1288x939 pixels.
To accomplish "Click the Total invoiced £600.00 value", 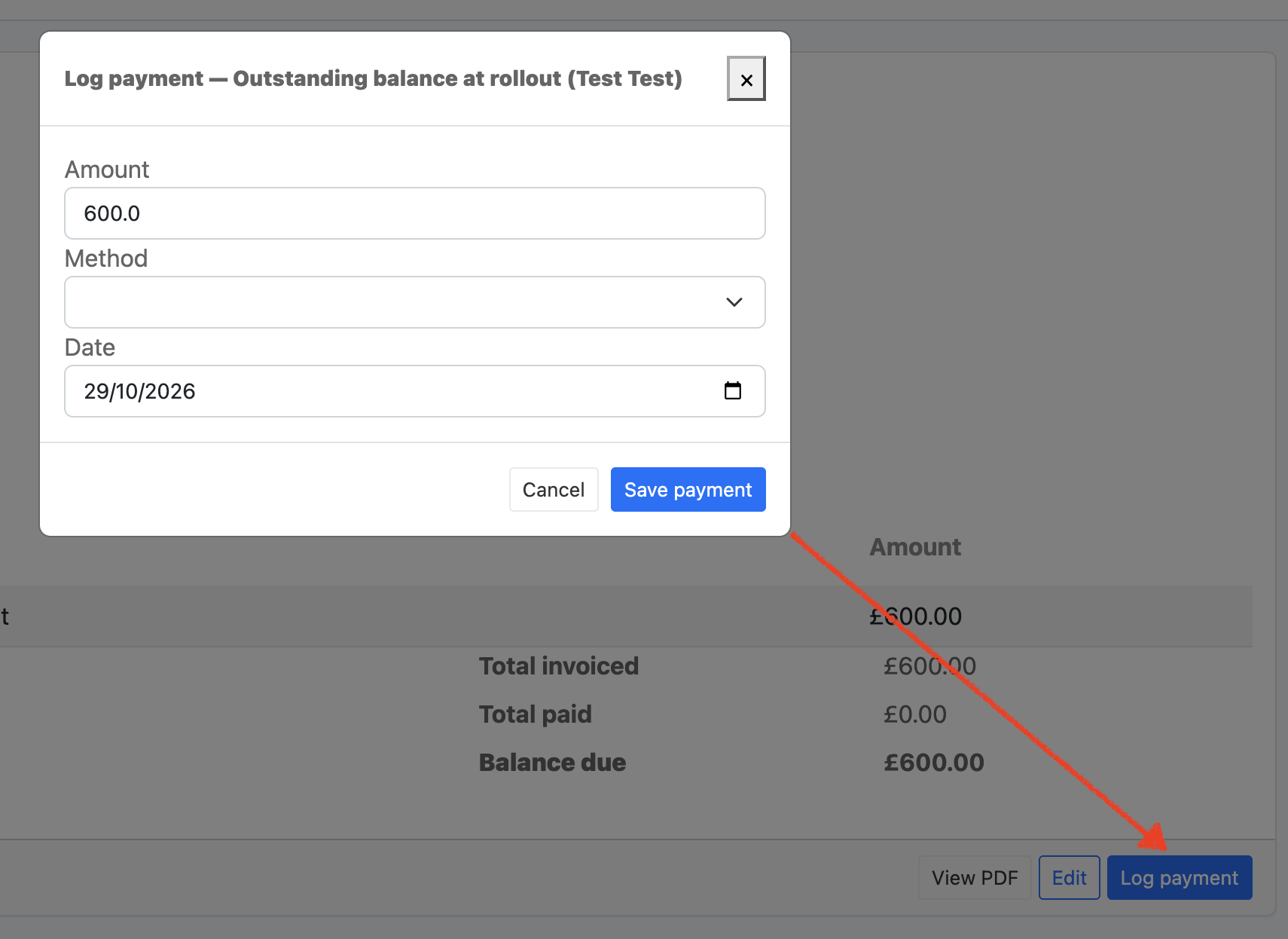I will point(929,666).
